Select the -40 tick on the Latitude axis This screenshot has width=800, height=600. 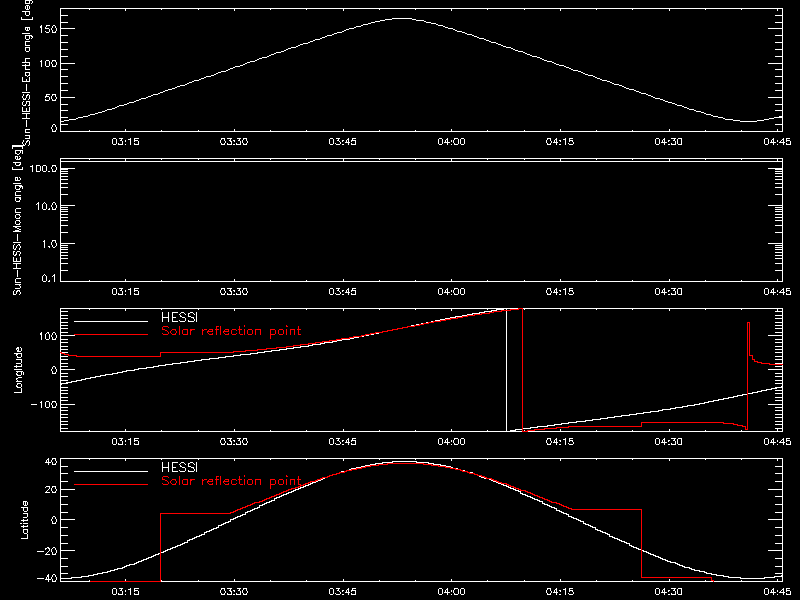coord(47,579)
